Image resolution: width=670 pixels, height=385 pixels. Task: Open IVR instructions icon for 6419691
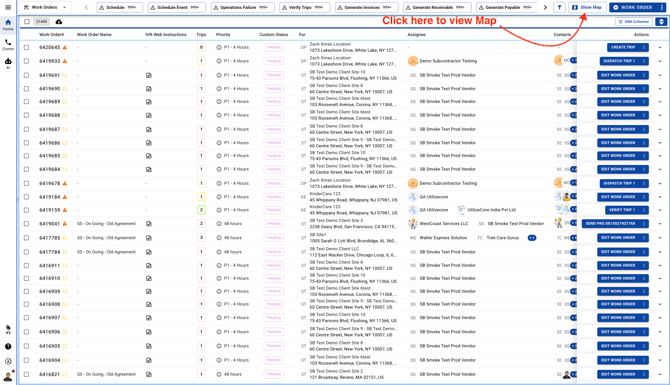149,75
